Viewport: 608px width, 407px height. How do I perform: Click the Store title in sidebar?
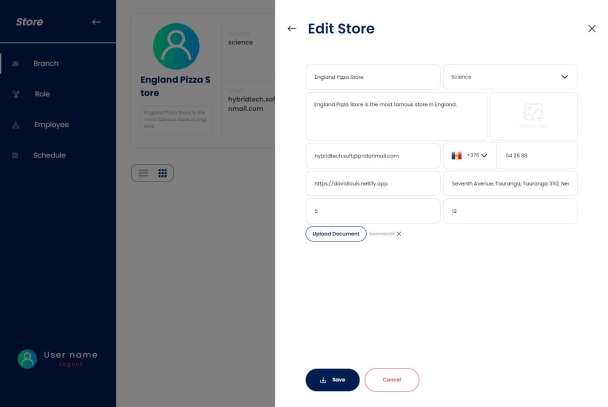pos(29,22)
